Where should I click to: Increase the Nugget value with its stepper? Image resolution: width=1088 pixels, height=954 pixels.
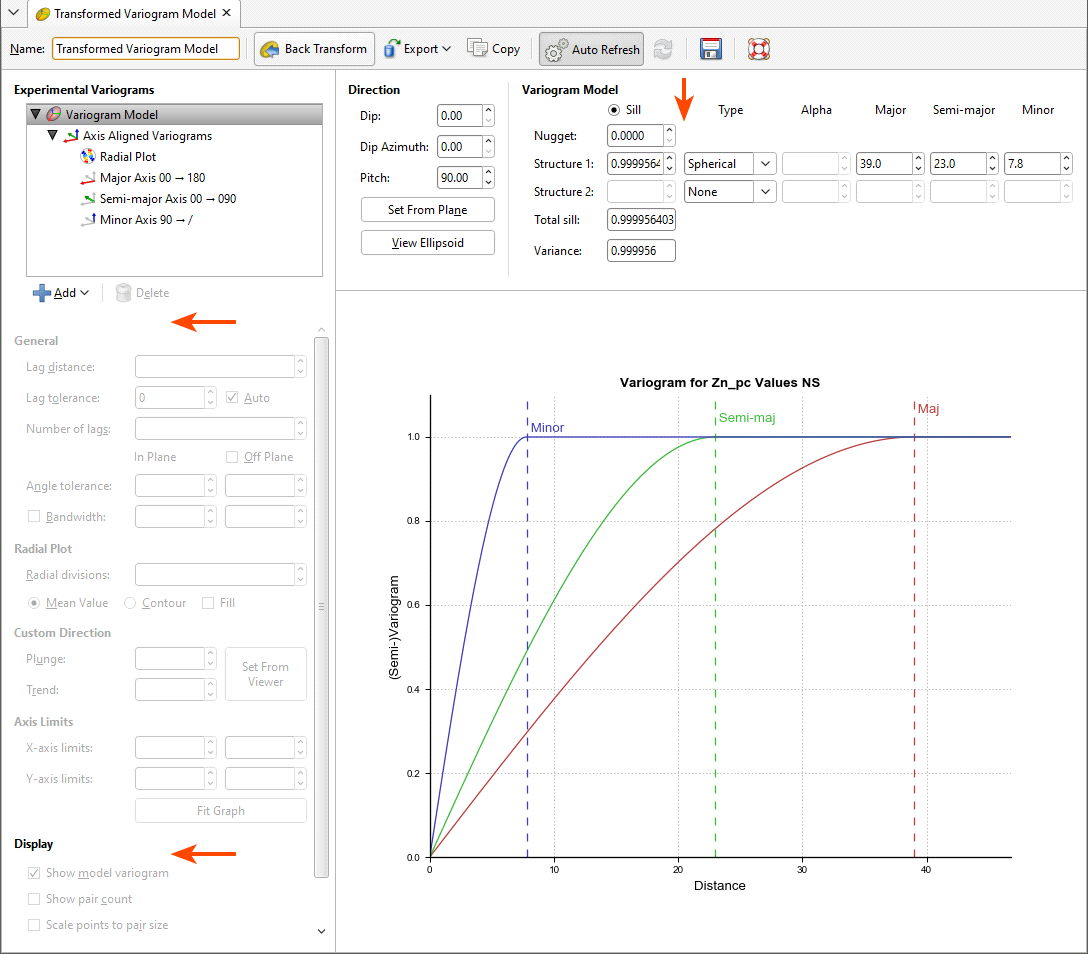[668, 130]
